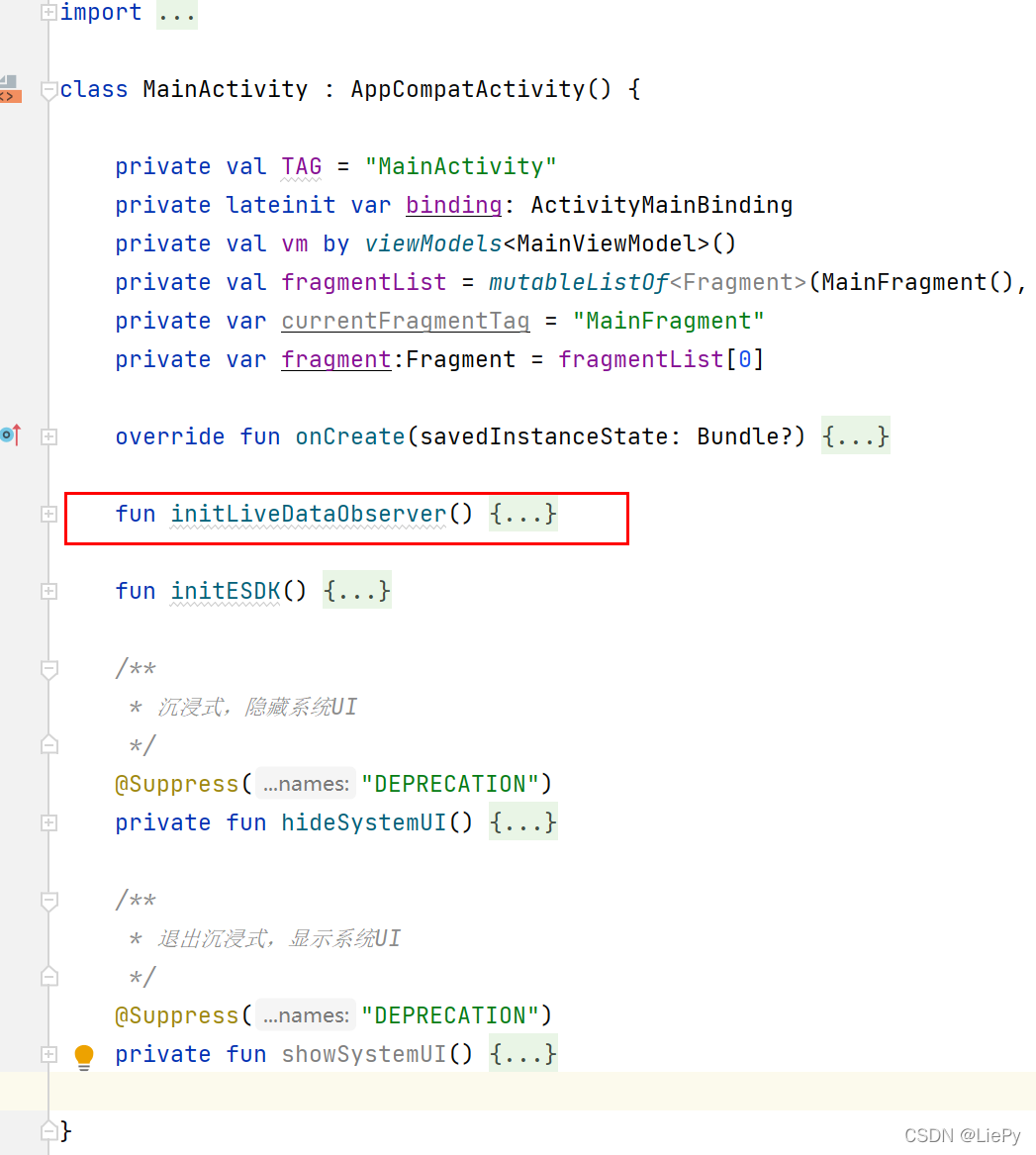
Task: Click the names: inlay hint above showSystemUI
Action: click(x=306, y=1015)
